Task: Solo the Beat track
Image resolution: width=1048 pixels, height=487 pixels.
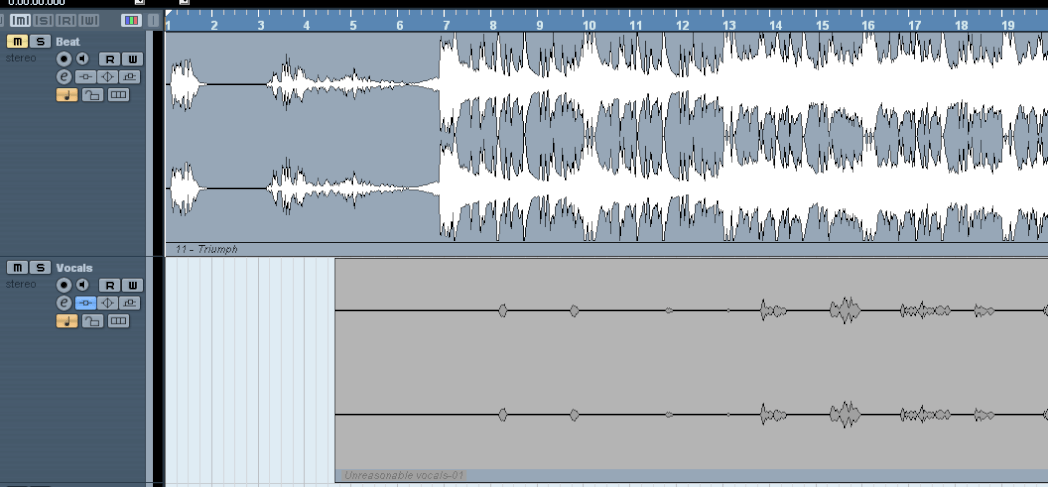Action: coord(40,41)
